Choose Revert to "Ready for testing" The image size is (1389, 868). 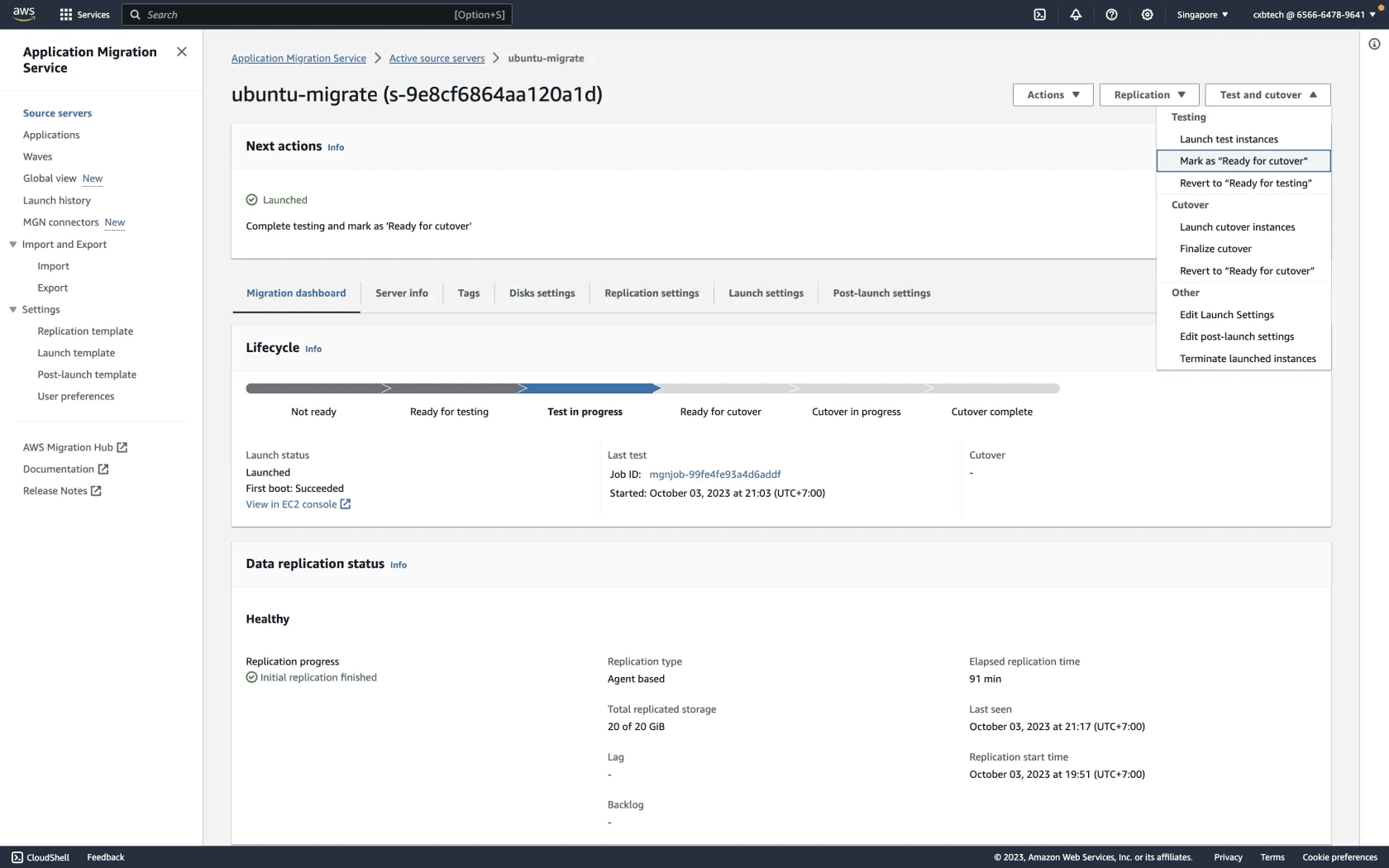[1243, 184]
